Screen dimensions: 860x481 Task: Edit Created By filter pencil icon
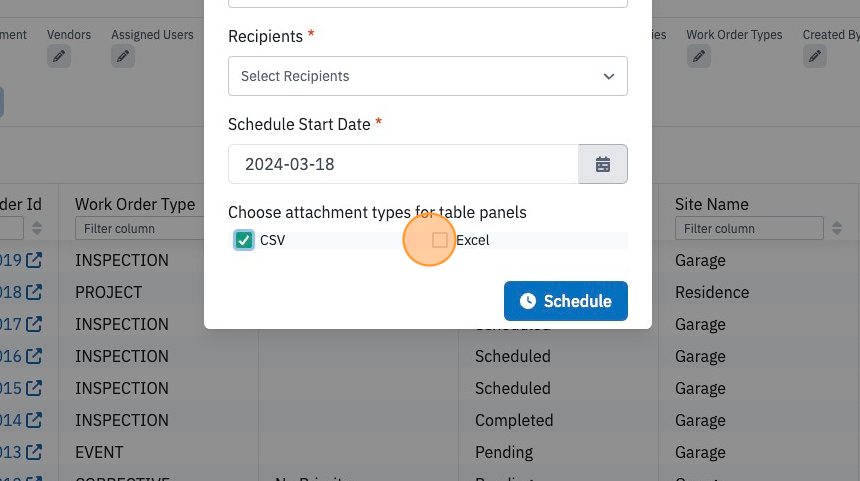pos(815,56)
